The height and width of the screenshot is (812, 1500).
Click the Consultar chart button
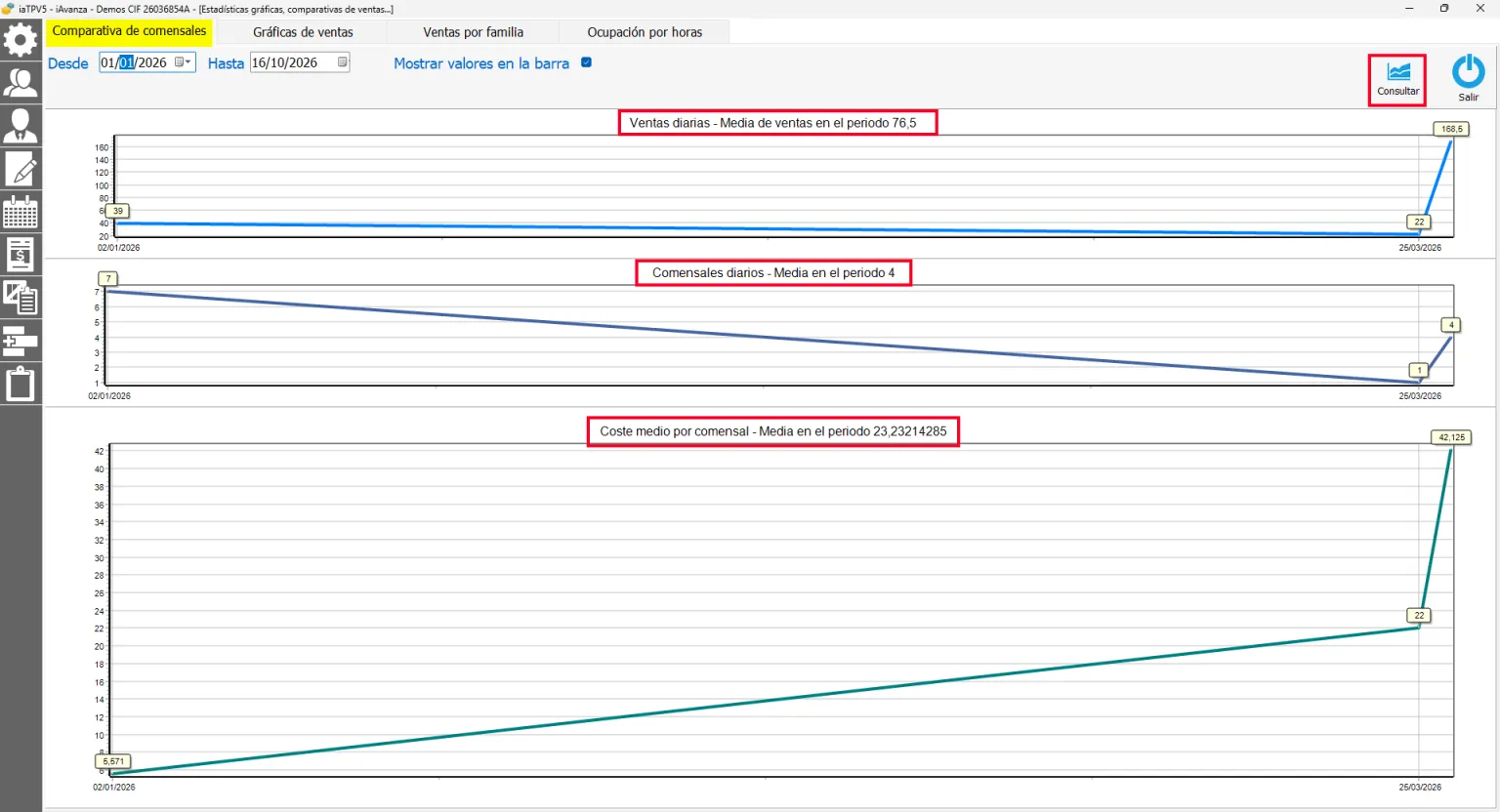(x=1397, y=79)
